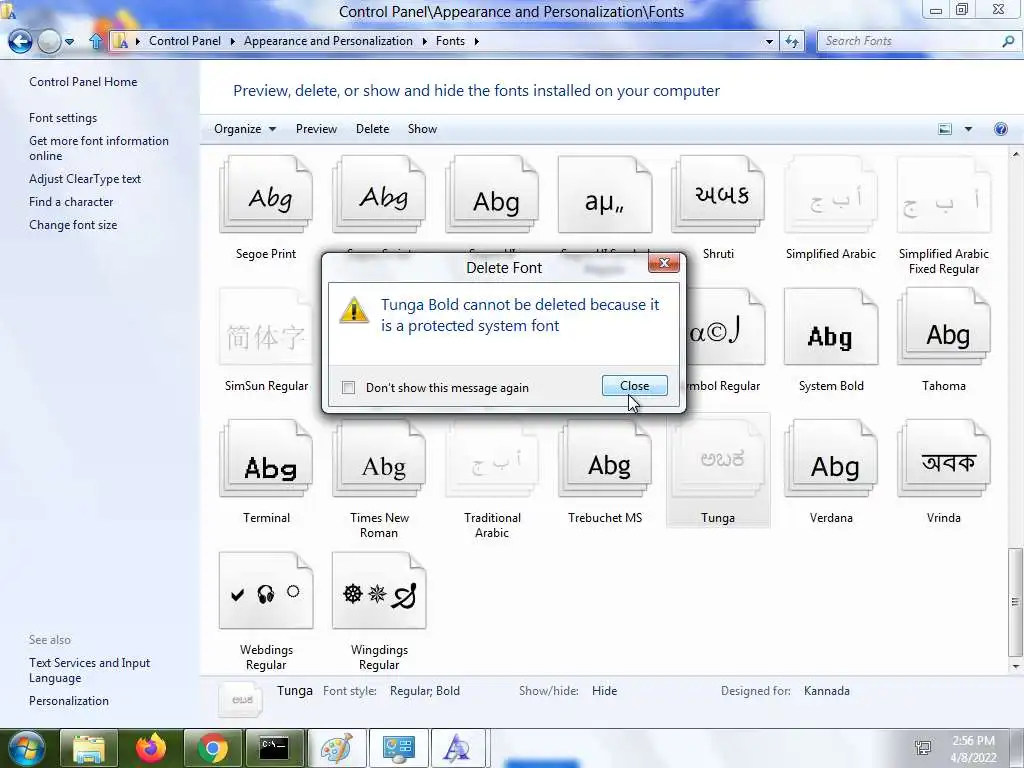Select the Traditional Arabic font icon
The height and width of the screenshot is (768, 1024).
(x=492, y=458)
